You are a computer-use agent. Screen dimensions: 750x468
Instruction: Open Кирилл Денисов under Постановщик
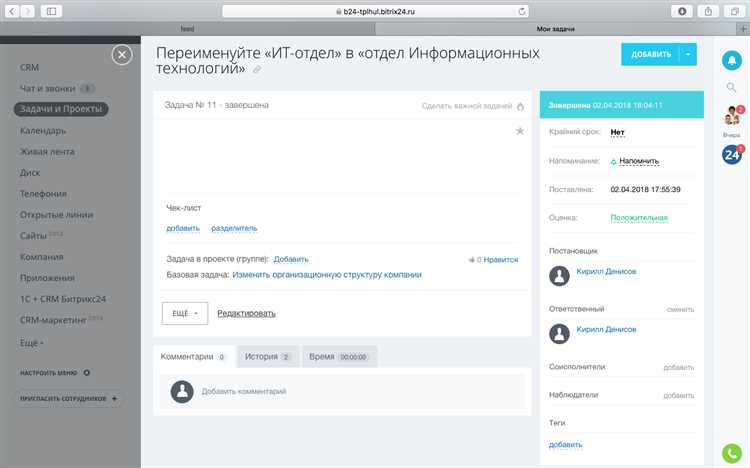coord(606,271)
